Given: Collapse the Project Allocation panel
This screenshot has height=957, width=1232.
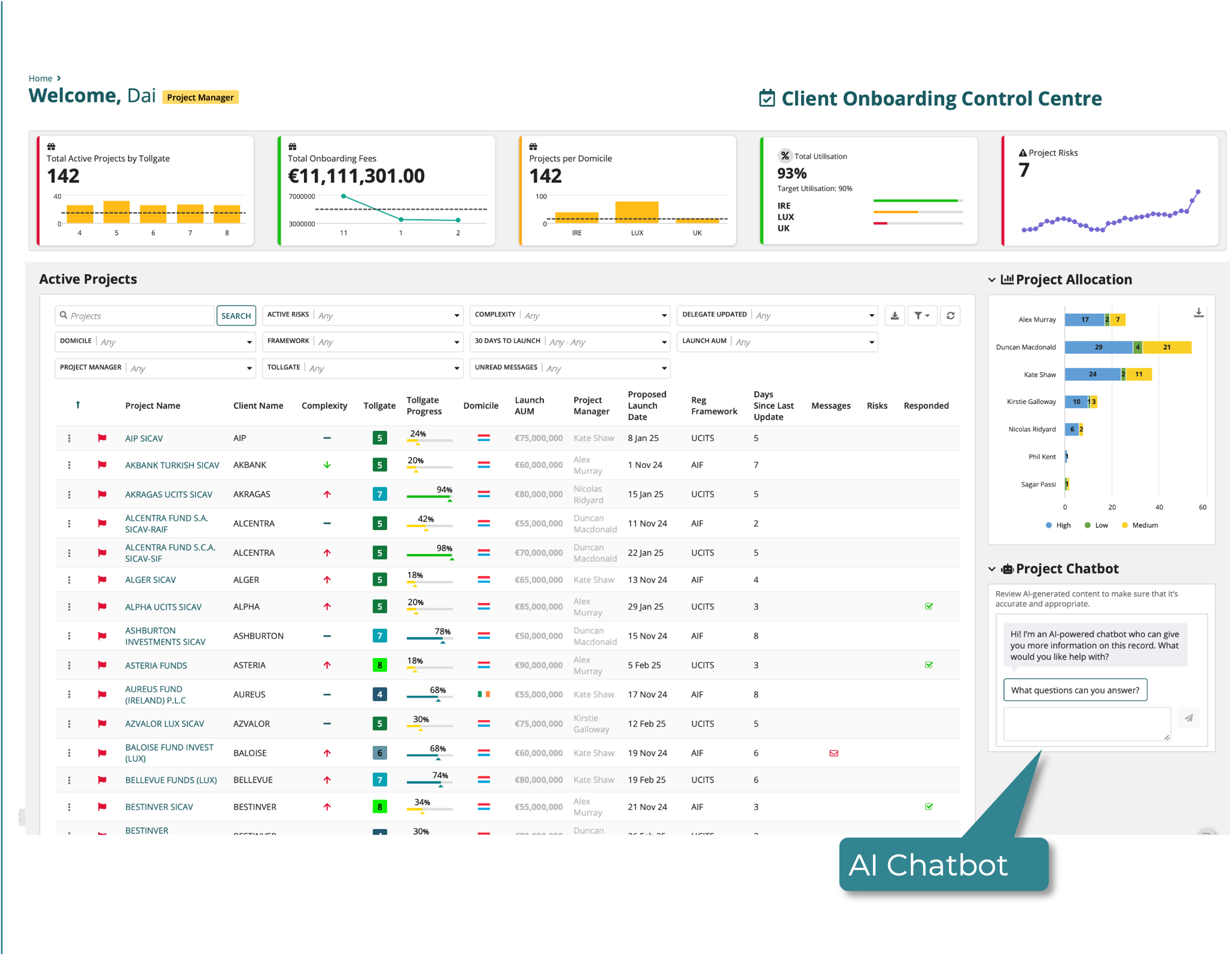Looking at the screenshot, I should click(x=992, y=280).
